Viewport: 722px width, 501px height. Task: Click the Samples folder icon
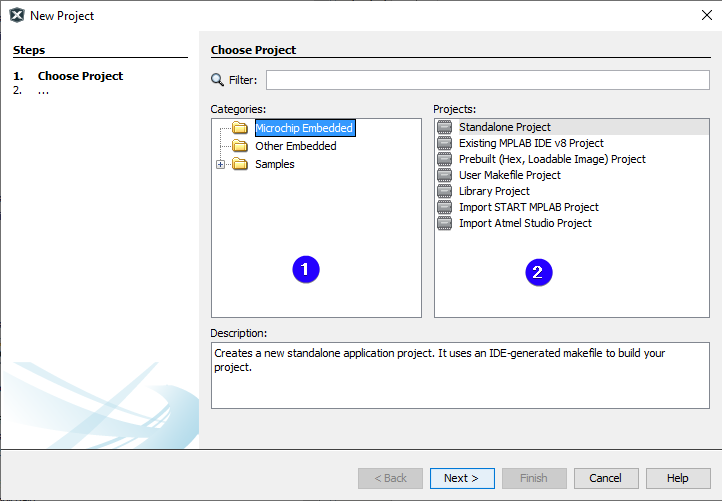point(239,164)
